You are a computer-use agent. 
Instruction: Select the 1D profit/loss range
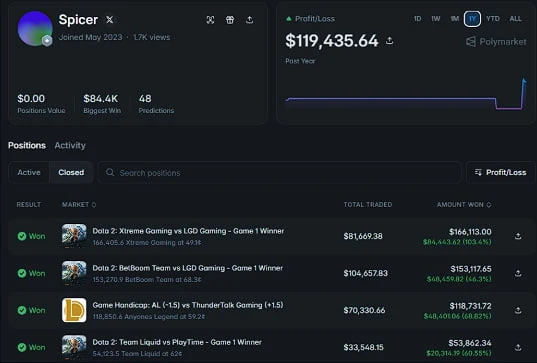(417, 18)
